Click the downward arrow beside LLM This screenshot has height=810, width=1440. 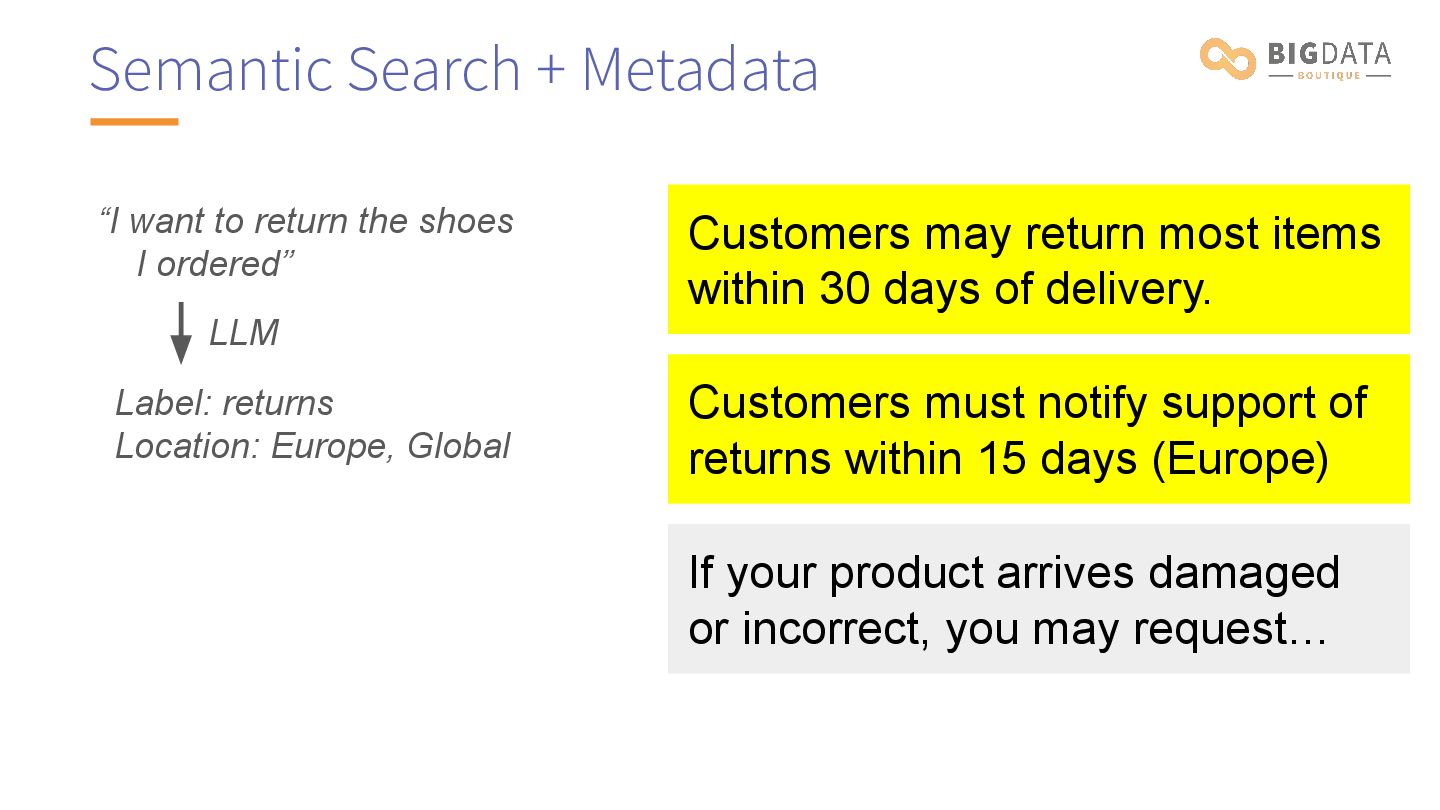tap(181, 333)
